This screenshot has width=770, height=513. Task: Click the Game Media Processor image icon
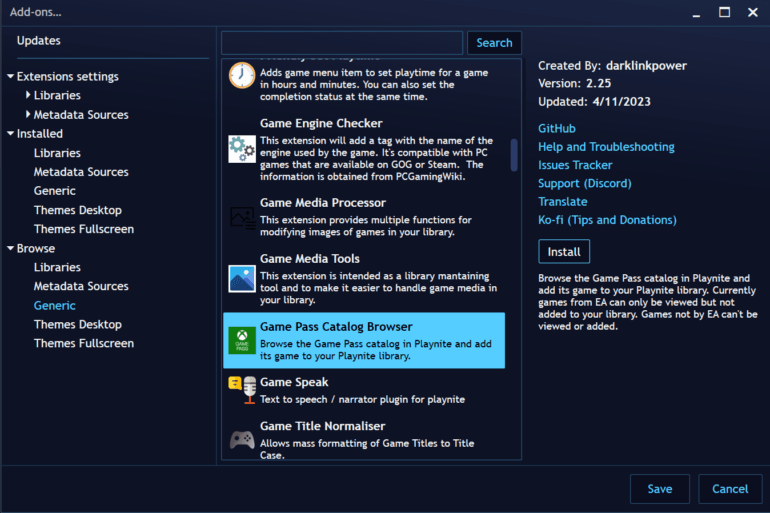point(243,217)
